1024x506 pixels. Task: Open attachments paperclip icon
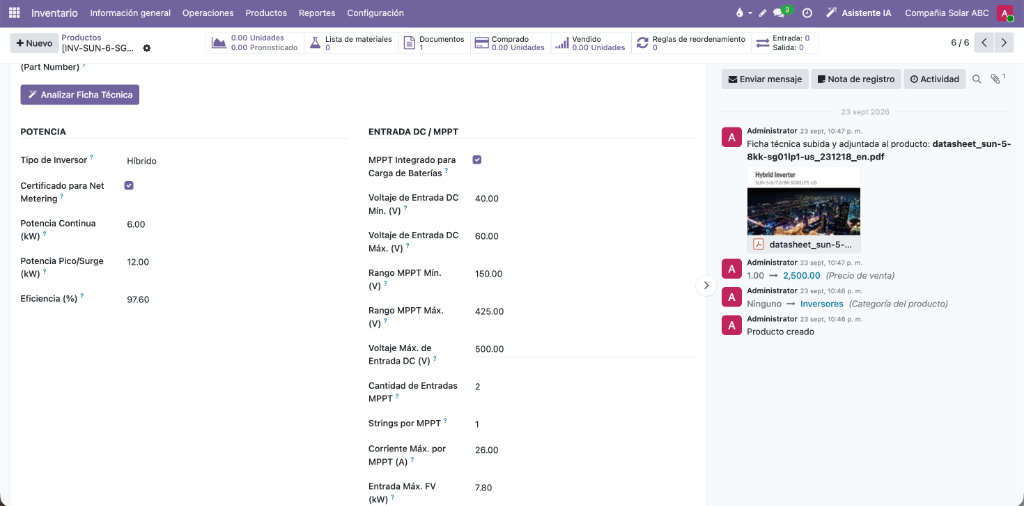(x=995, y=79)
